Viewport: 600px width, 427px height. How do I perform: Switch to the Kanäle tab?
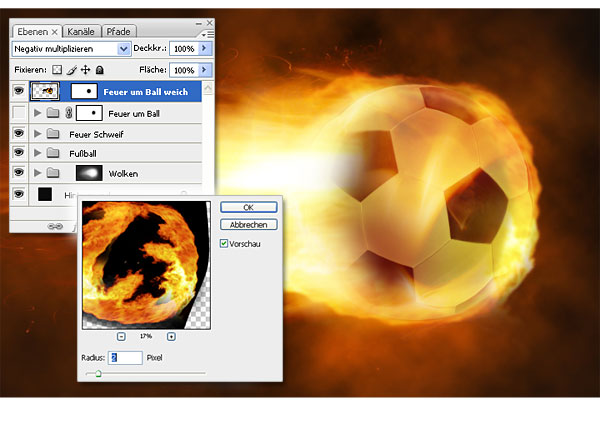pos(82,31)
